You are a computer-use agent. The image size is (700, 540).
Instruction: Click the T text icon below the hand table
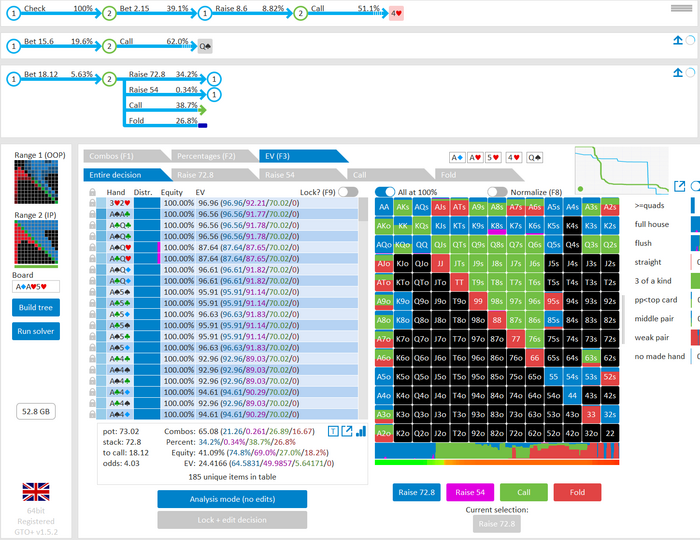[332, 430]
